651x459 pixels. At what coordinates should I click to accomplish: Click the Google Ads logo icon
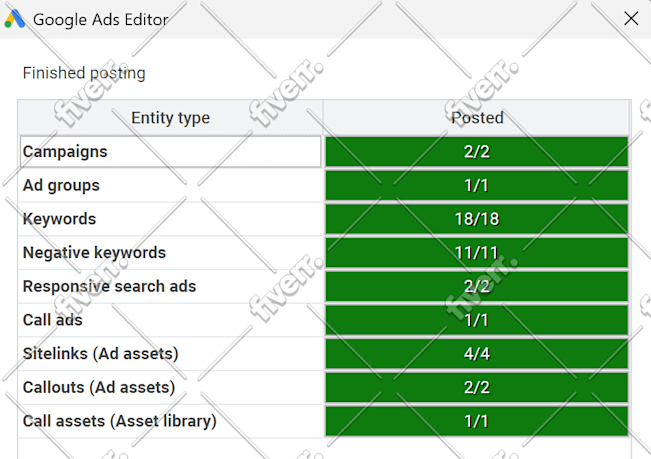point(15,19)
